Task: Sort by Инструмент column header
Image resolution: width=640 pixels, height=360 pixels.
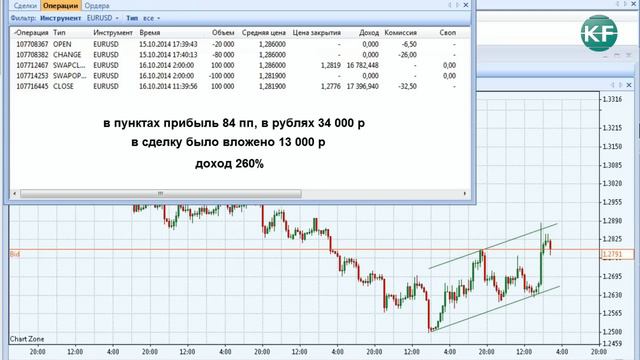Action: tap(113, 32)
